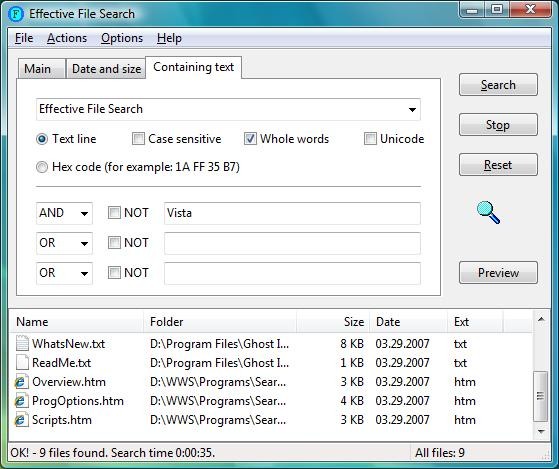
Task: Click the results scrollbar up arrow
Action: click(x=541, y=319)
